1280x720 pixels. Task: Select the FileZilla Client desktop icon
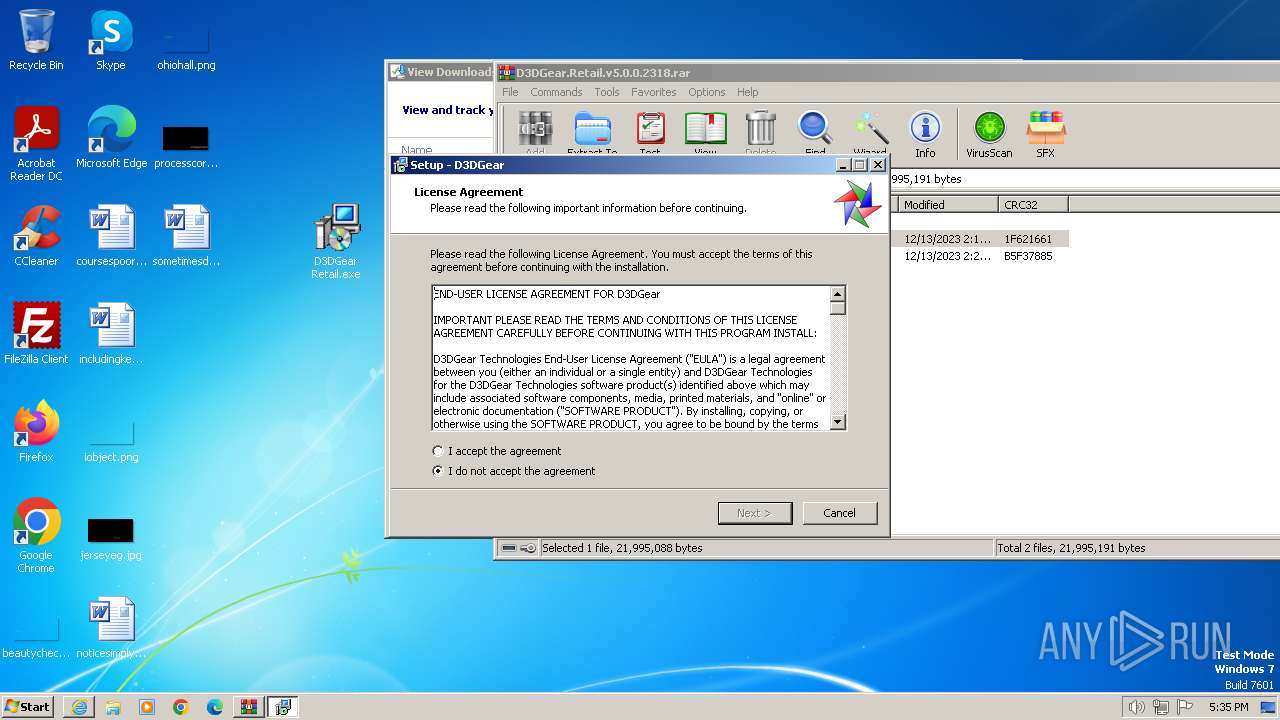click(36, 334)
